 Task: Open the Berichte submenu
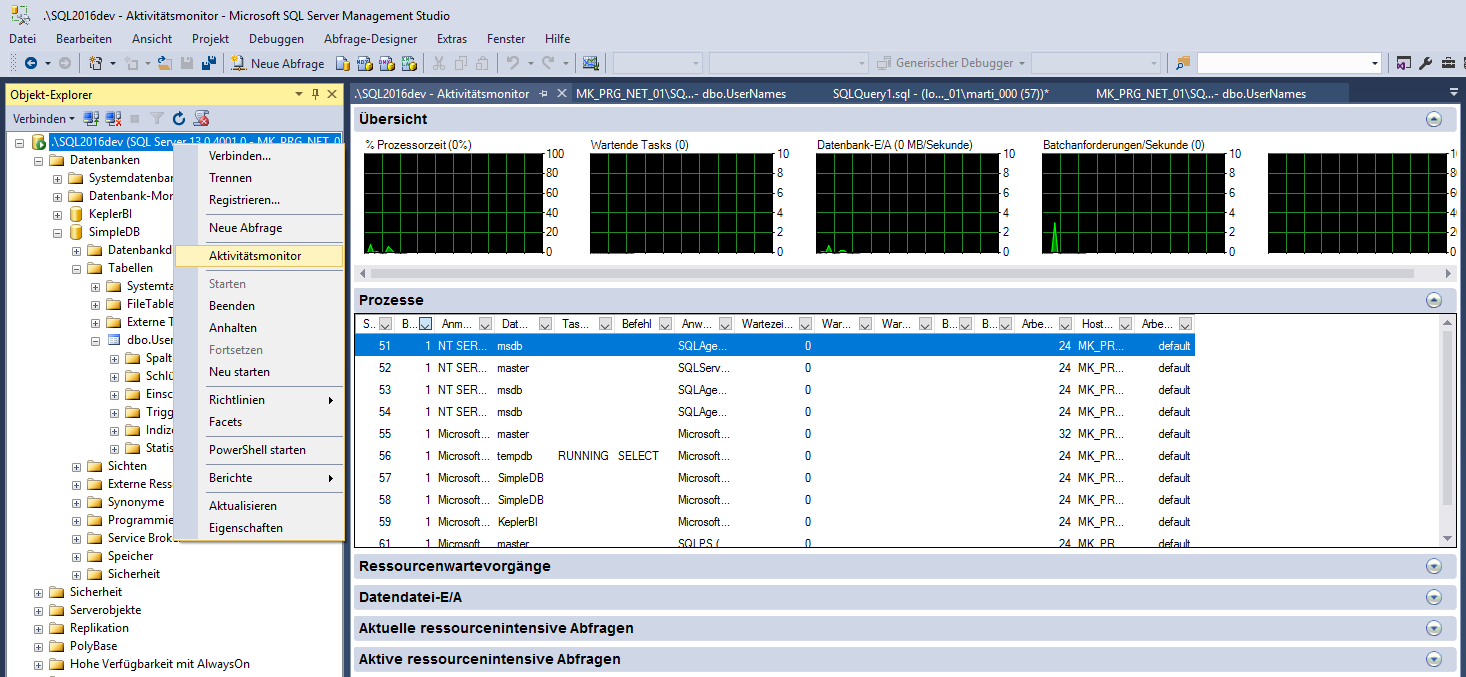tap(259, 478)
